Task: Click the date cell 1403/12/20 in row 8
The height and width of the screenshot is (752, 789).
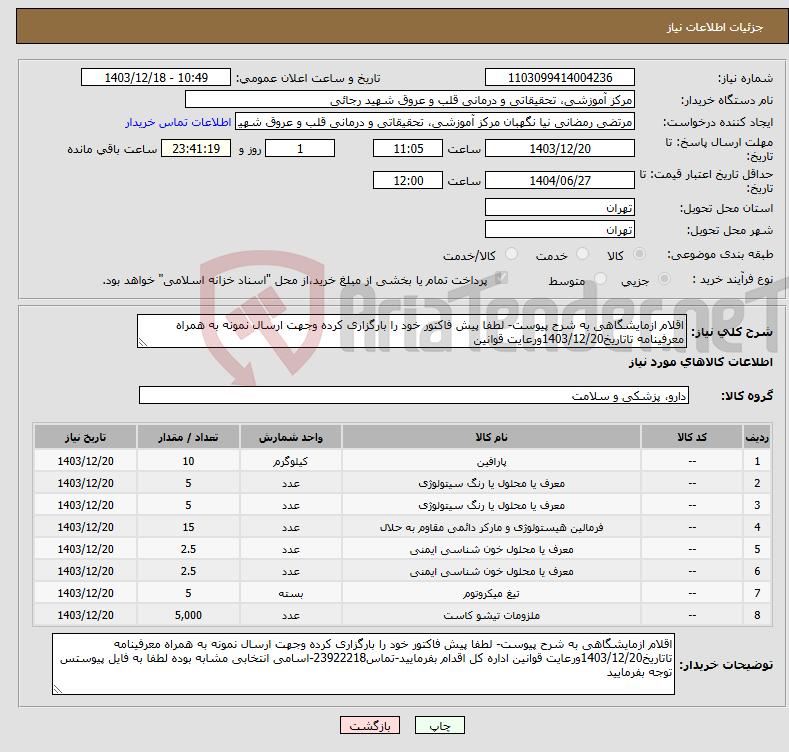Action: [x=86, y=615]
